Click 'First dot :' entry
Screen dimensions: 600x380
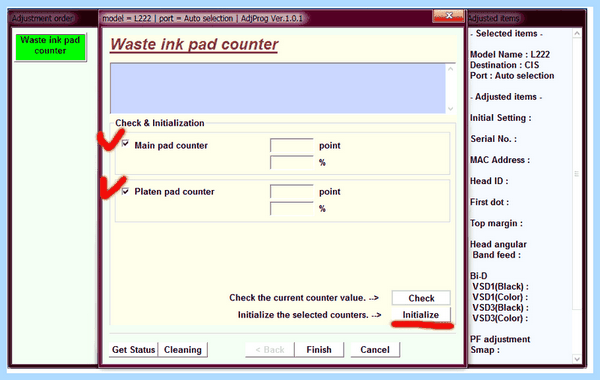[x=489, y=202]
